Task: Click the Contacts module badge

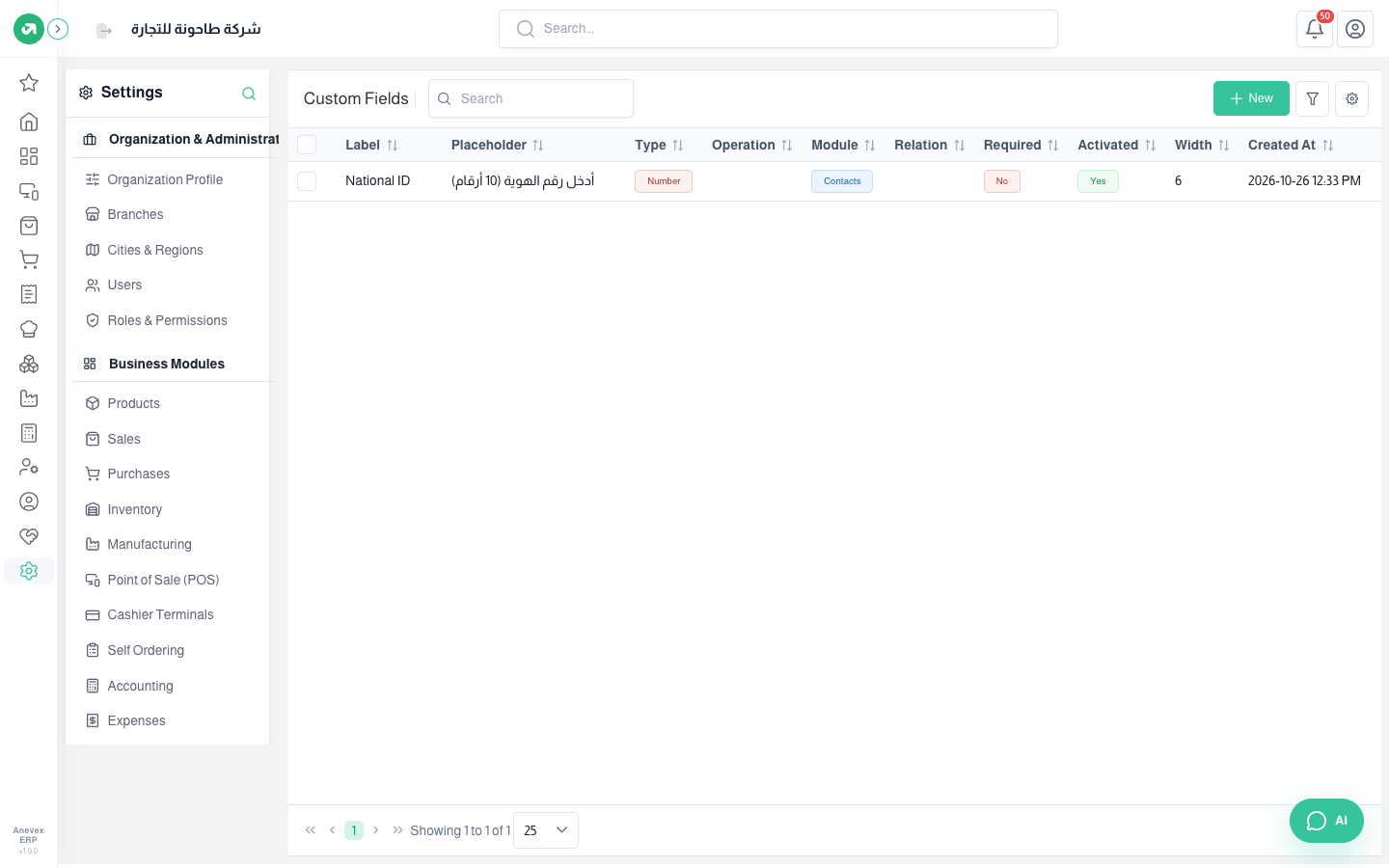Action: (842, 181)
